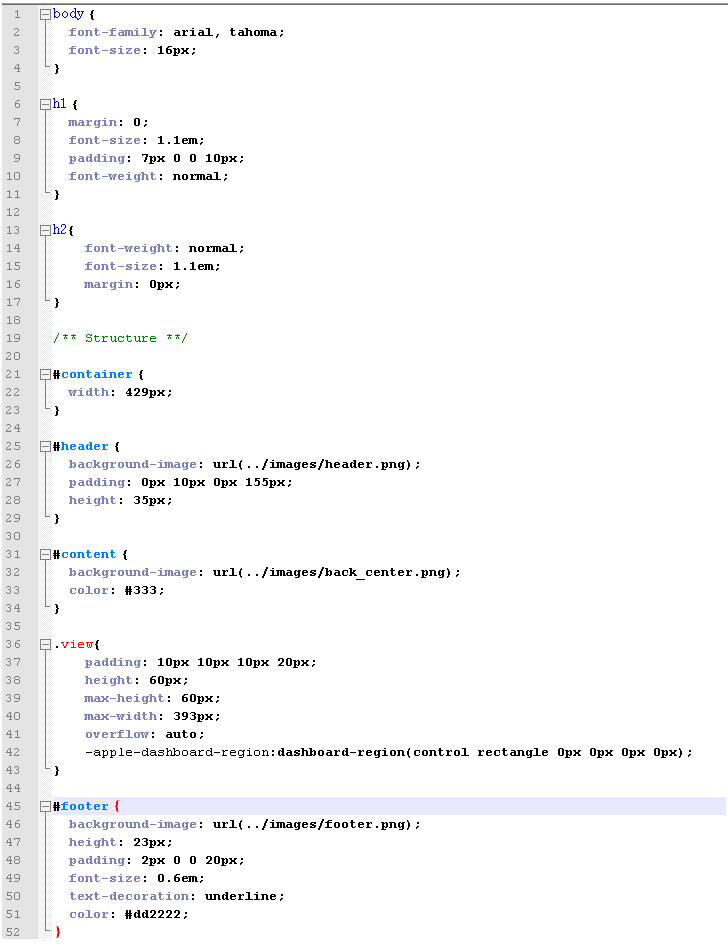The width and height of the screenshot is (728, 946).
Task: Click the #container selector
Action: (x=92, y=374)
